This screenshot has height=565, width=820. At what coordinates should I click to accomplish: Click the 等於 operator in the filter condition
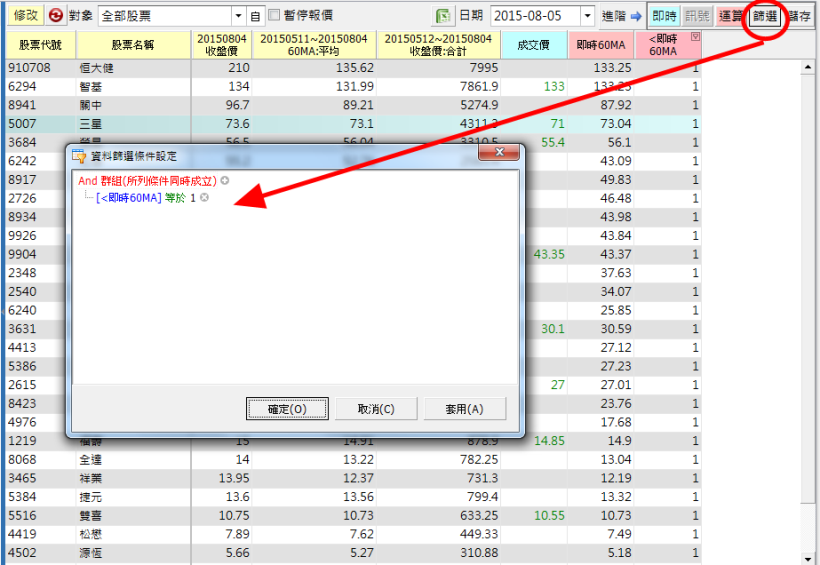pos(175,198)
